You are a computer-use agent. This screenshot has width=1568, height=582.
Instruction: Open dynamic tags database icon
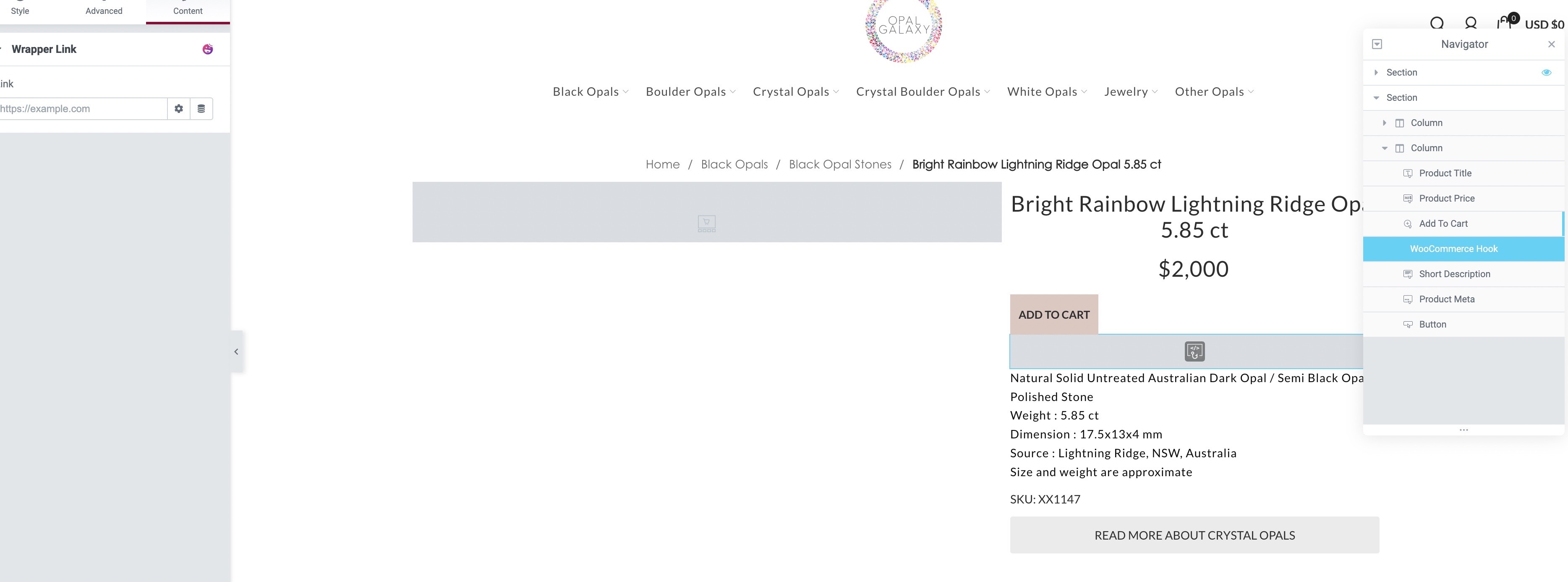pos(201,108)
